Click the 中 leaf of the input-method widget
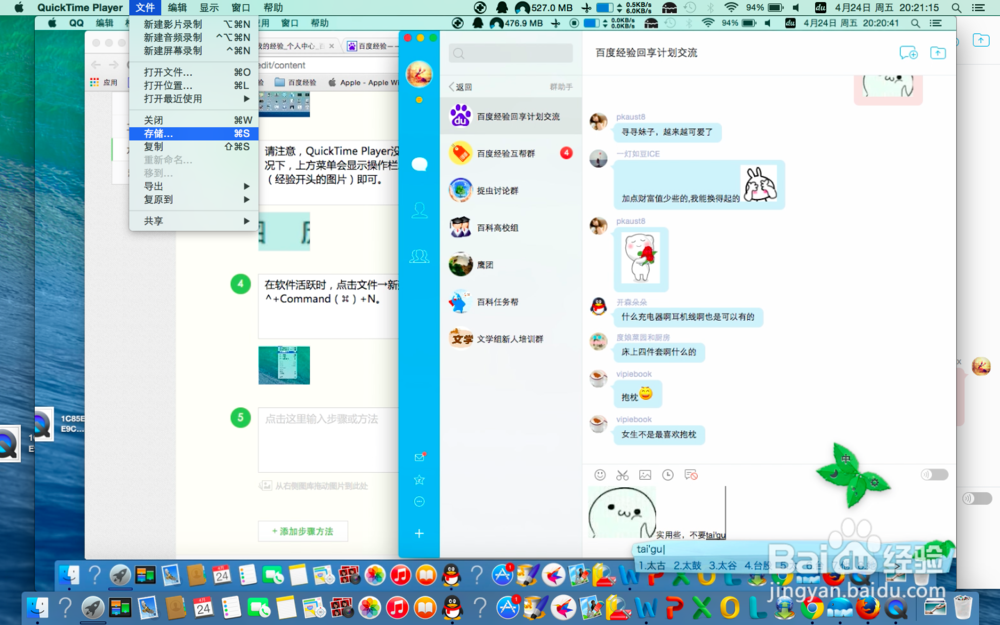 pos(846,459)
